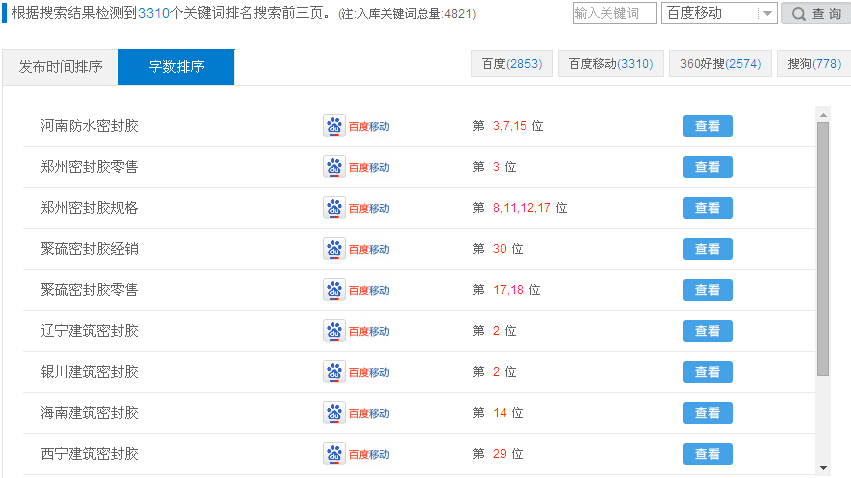
Task: Click Baidu paw icon in 聚硫密封胶经销 row
Action: pyautogui.click(x=334, y=249)
